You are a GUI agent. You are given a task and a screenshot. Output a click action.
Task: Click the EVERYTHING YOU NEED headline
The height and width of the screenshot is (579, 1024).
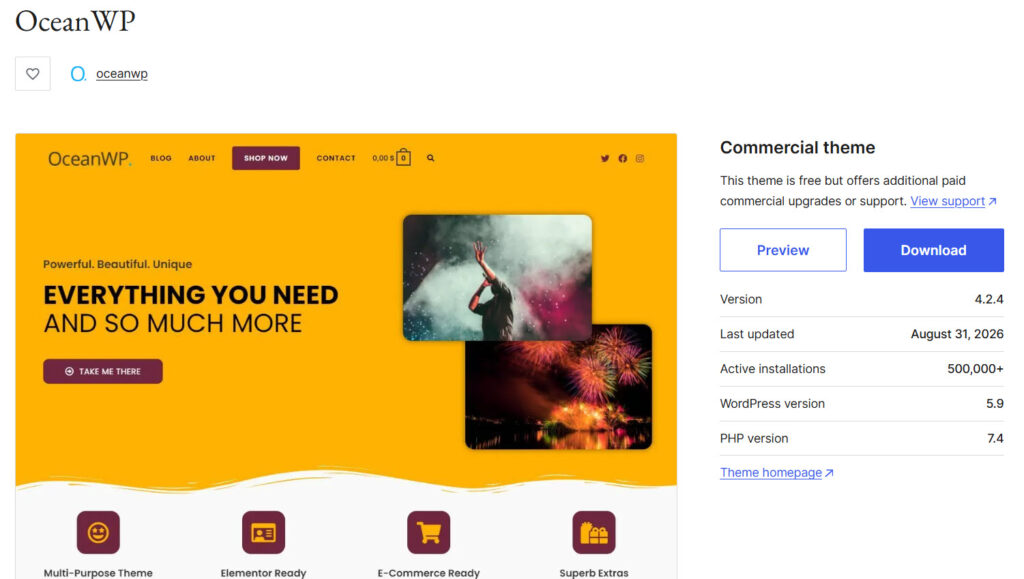[x=191, y=295]
